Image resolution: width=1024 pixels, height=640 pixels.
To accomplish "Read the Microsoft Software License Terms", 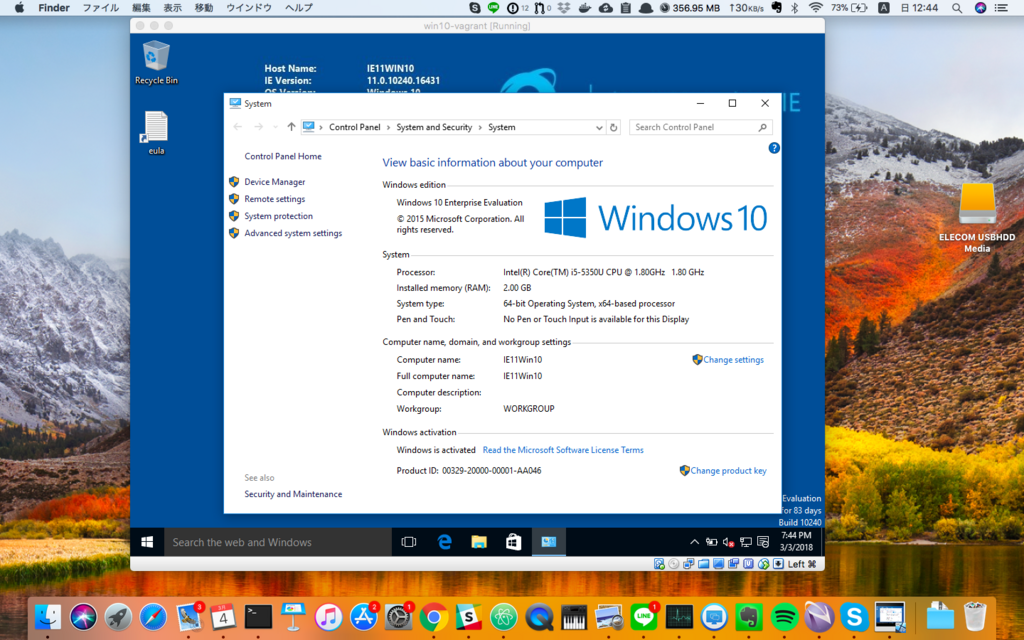I will click(x=563, y=450).
